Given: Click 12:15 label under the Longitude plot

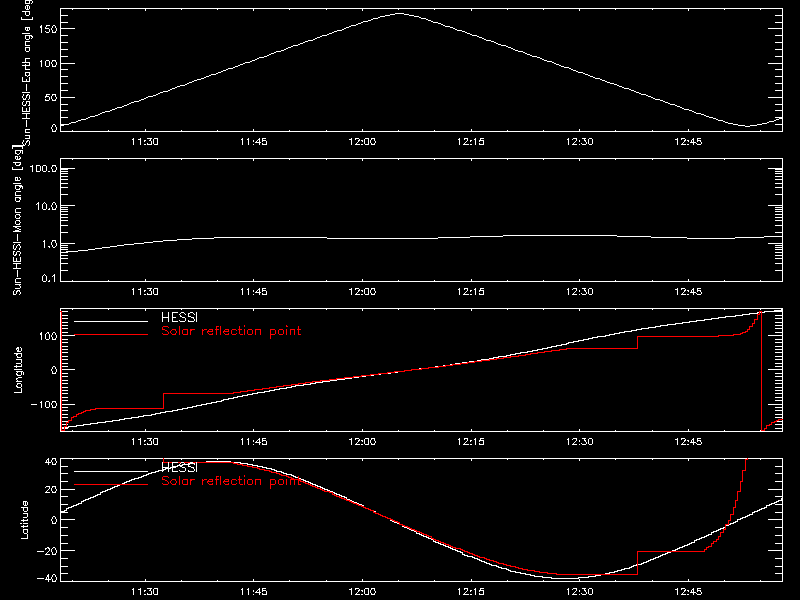Looking at the screenshot, I should tap(471, 442).
